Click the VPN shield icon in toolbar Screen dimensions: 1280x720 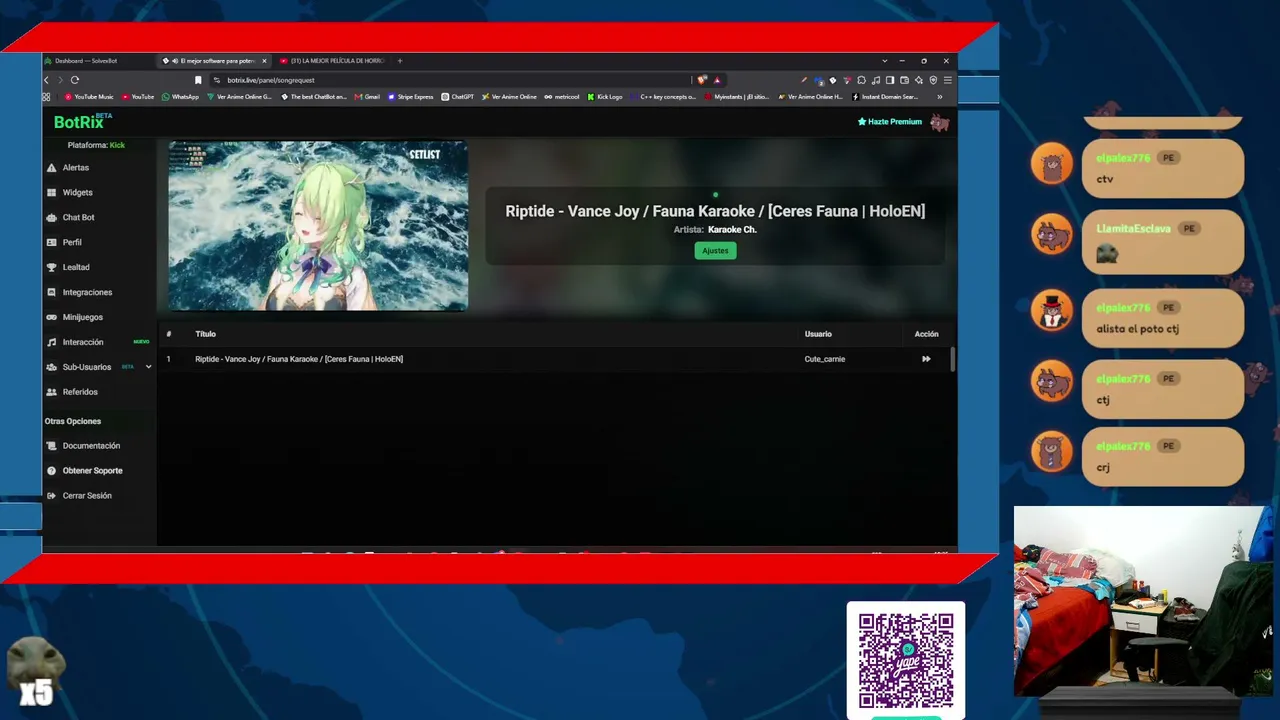pyautogui.click(x=933, y=80)
